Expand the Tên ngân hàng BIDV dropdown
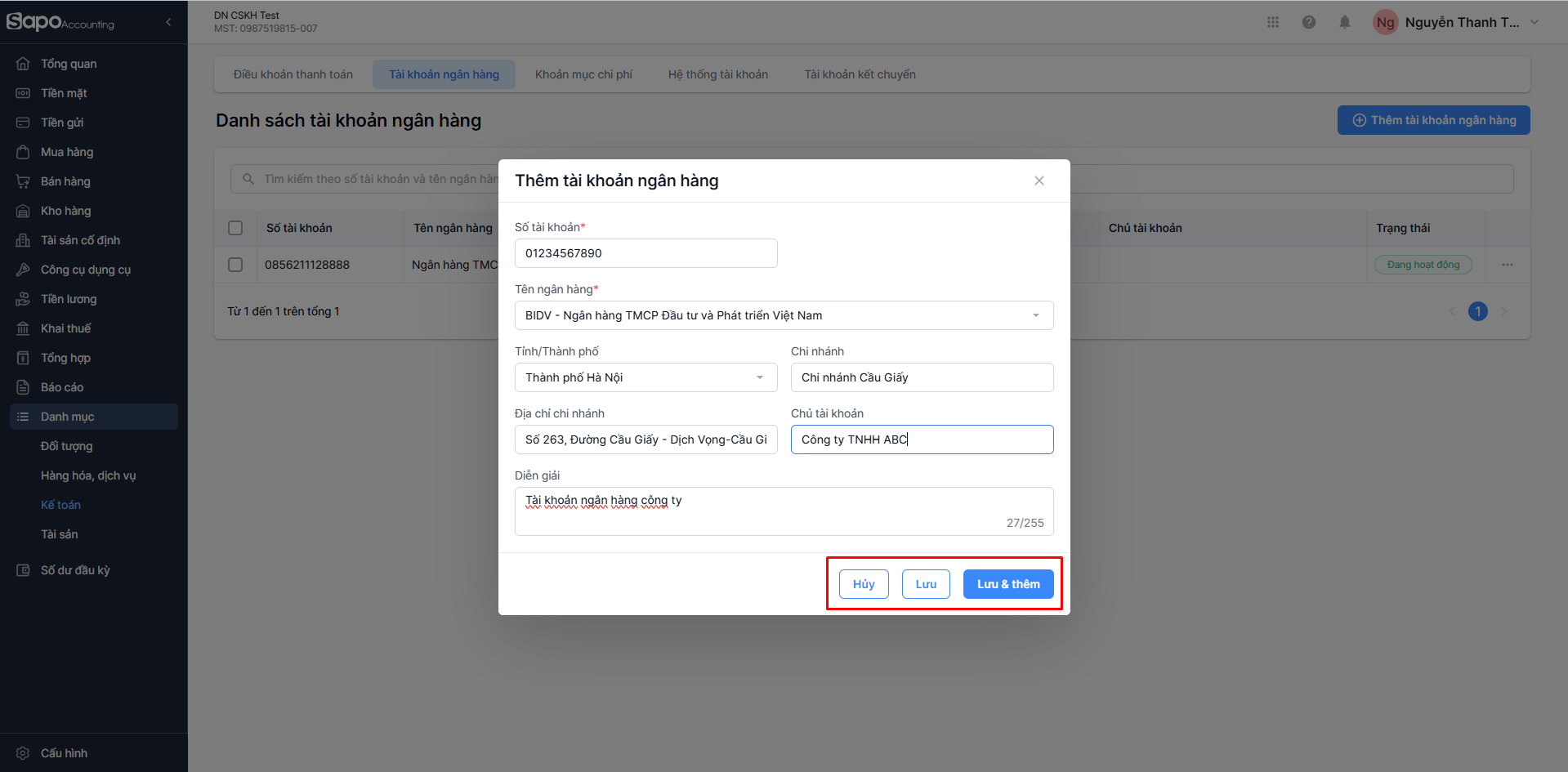The height and width of the screenshot is (772, 1568). [1035, 315]
